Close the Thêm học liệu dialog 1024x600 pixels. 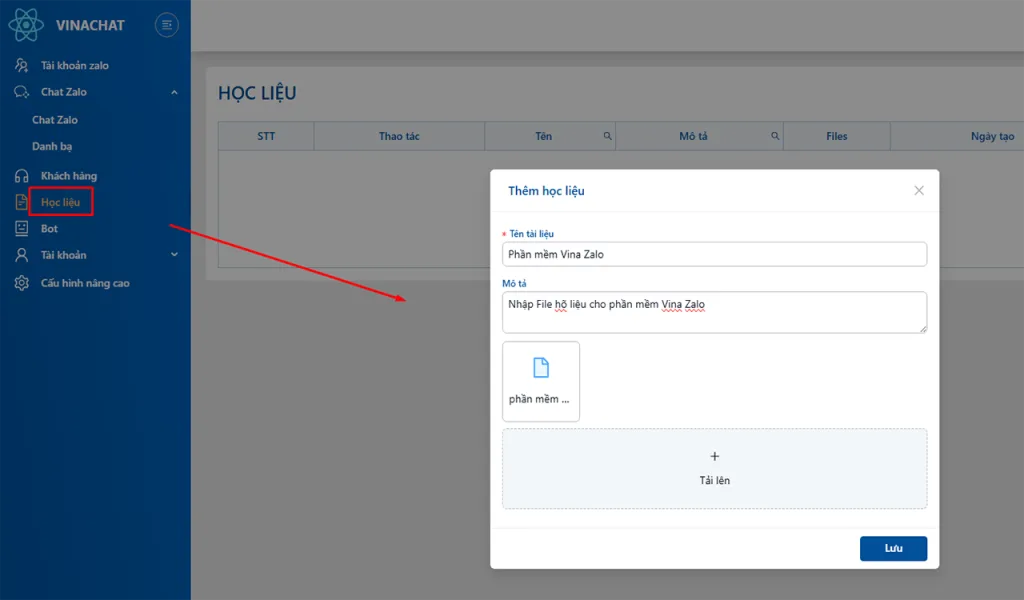(x=918, y=191)
